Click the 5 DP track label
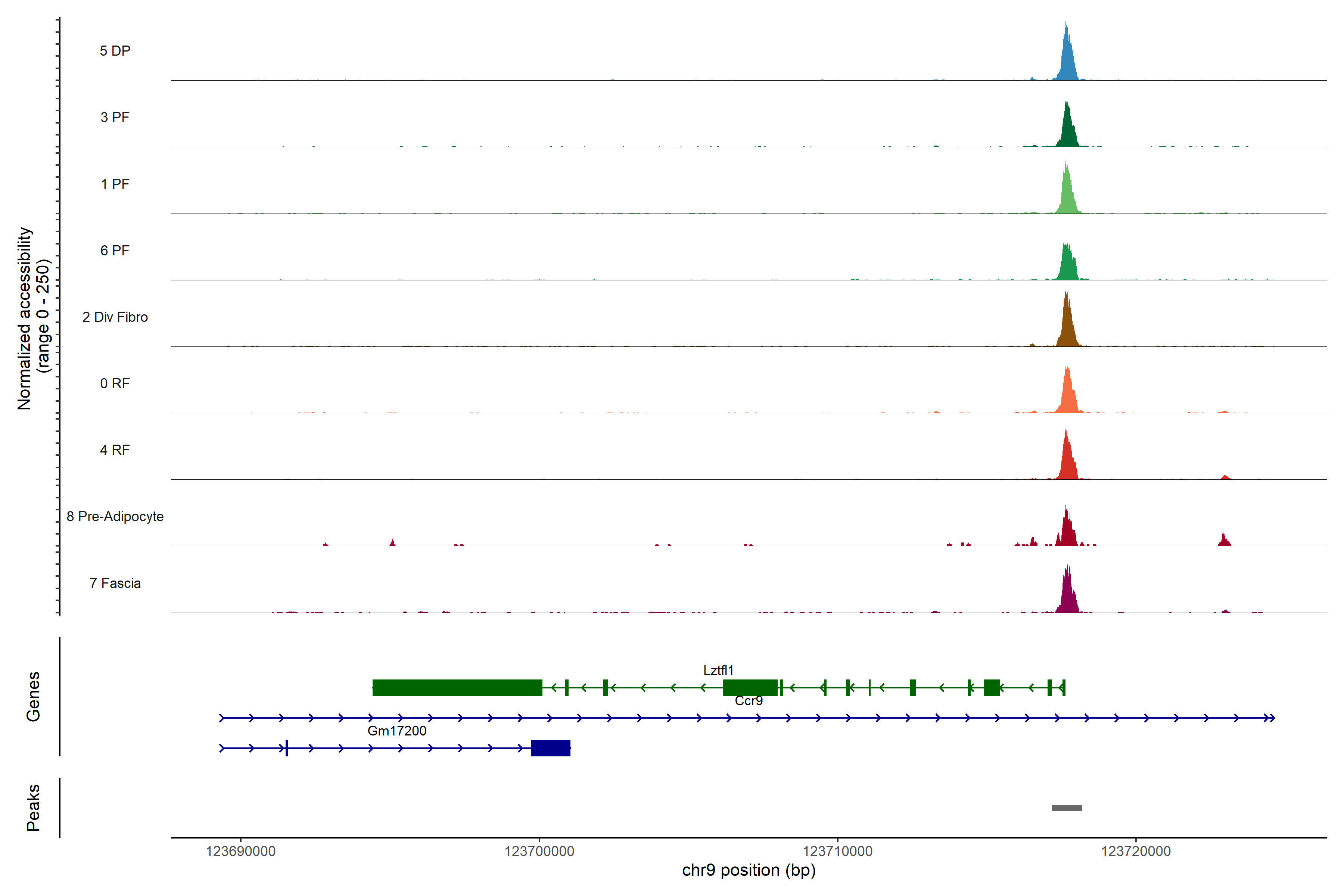The height and width of the screenshot is (896, 1344). point(115,51)
